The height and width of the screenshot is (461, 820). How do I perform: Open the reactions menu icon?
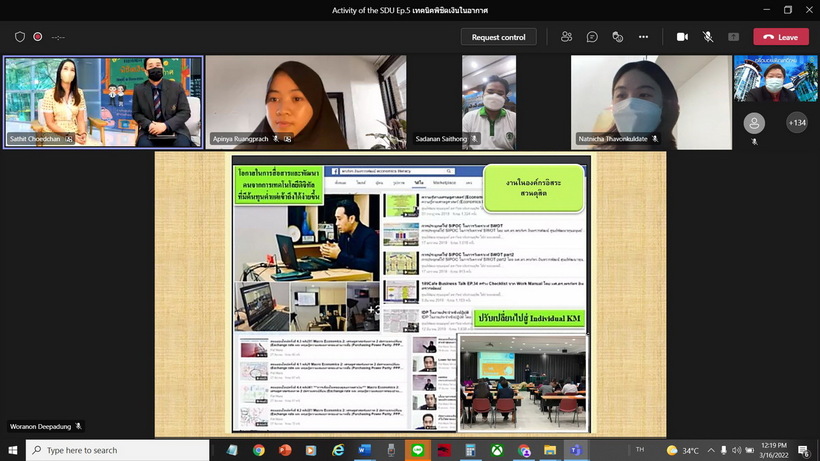point(618,37)
